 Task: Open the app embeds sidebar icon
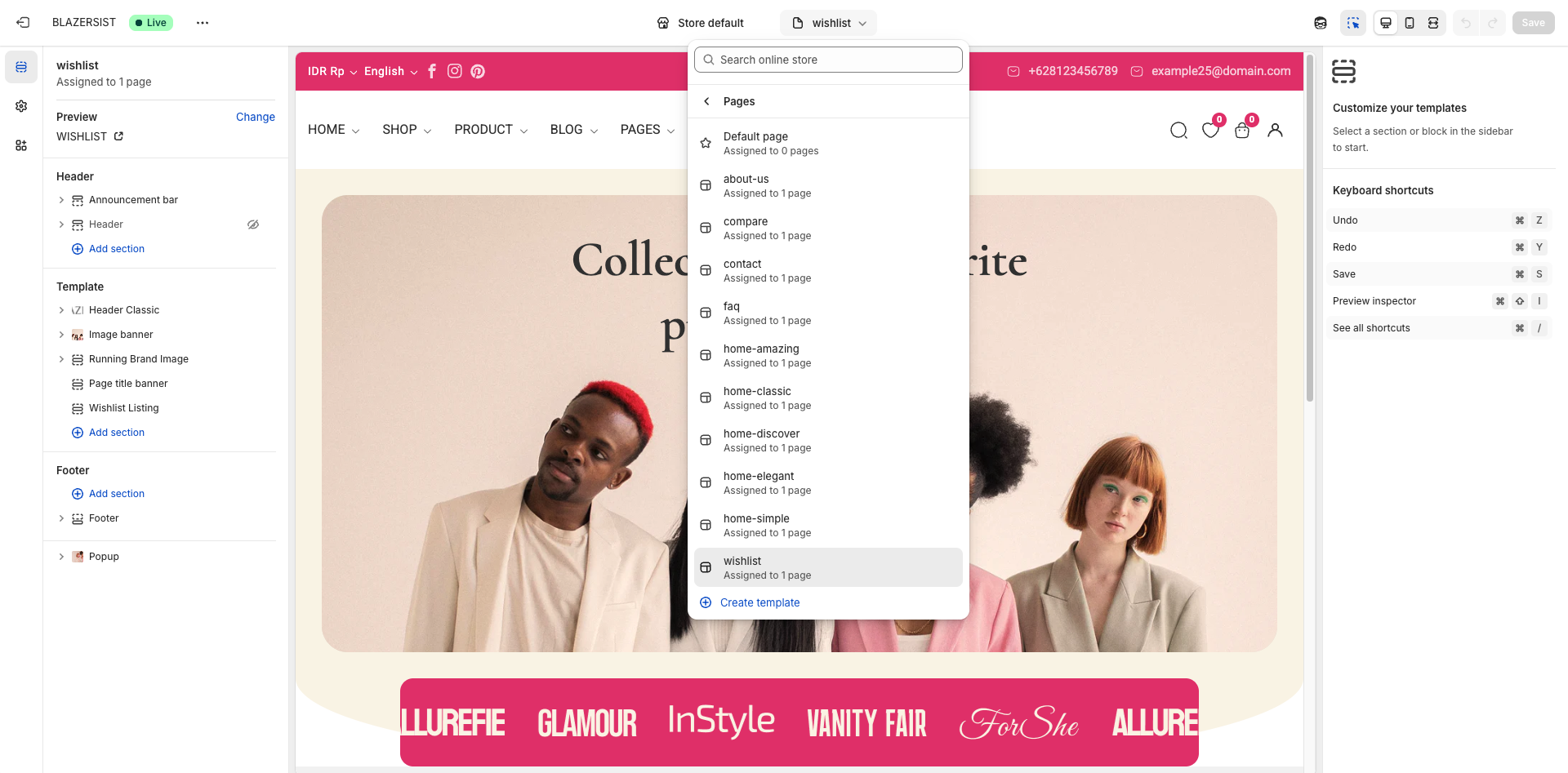21,145
